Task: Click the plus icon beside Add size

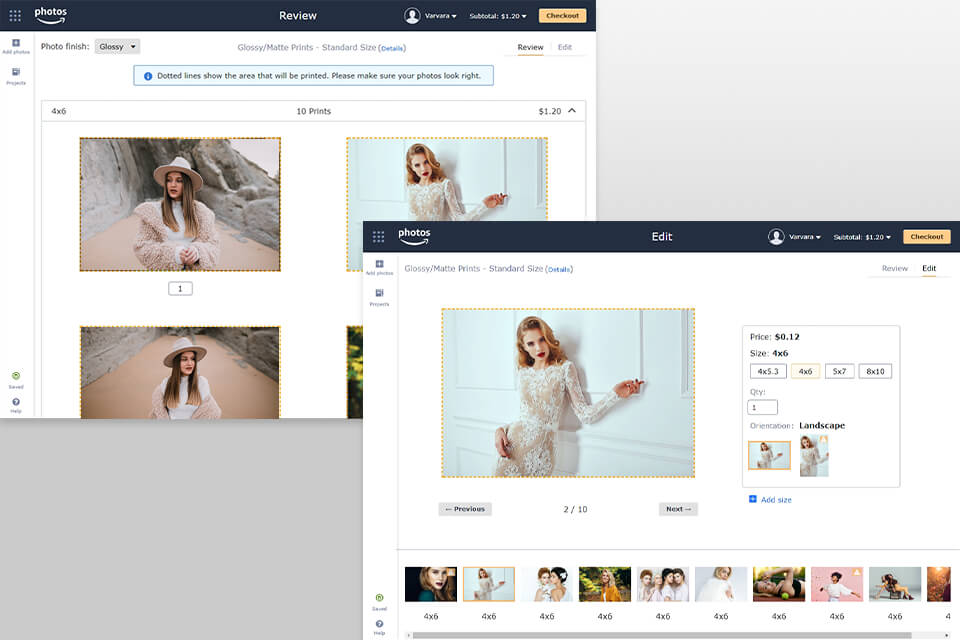Action: [752, 499]
